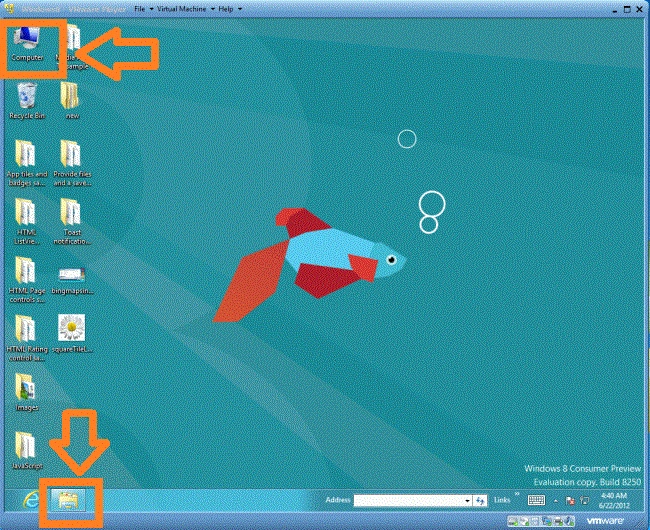The image size is (650, 530).
Task: Click the VMware printer status icon
Action: (x=558, y=521)
